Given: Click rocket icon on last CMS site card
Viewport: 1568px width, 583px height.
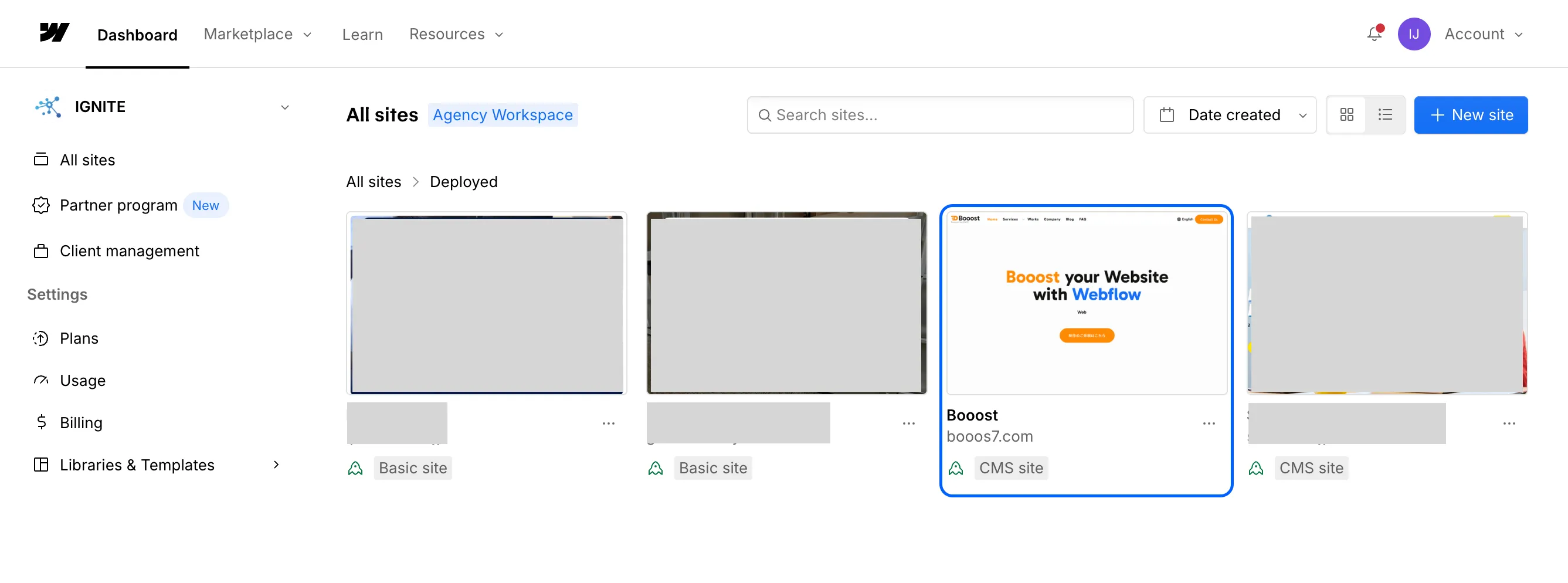Looking at the screenshot, I should (x=1255, y=467).
